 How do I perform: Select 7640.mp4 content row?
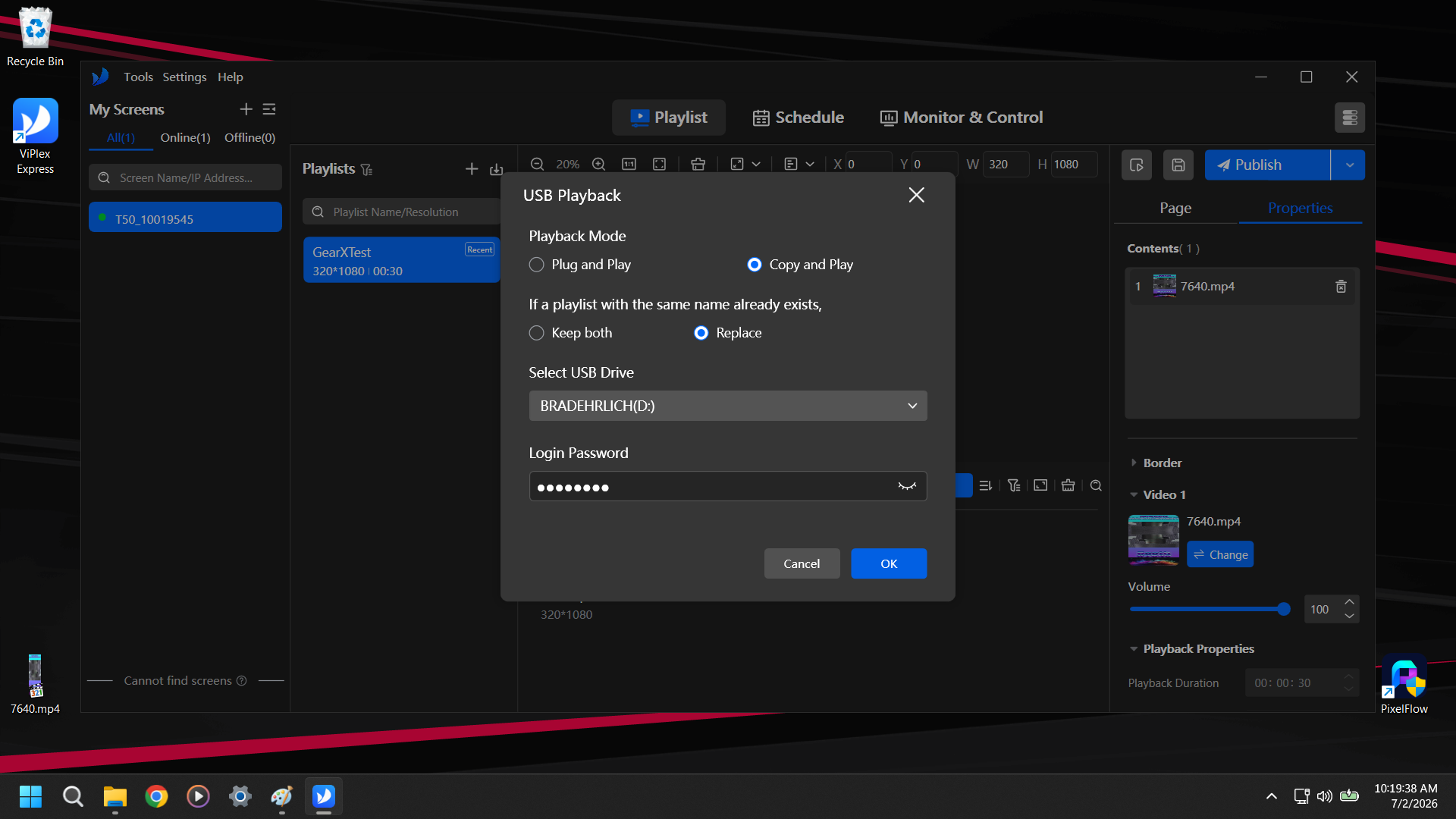coord(1242,287)
